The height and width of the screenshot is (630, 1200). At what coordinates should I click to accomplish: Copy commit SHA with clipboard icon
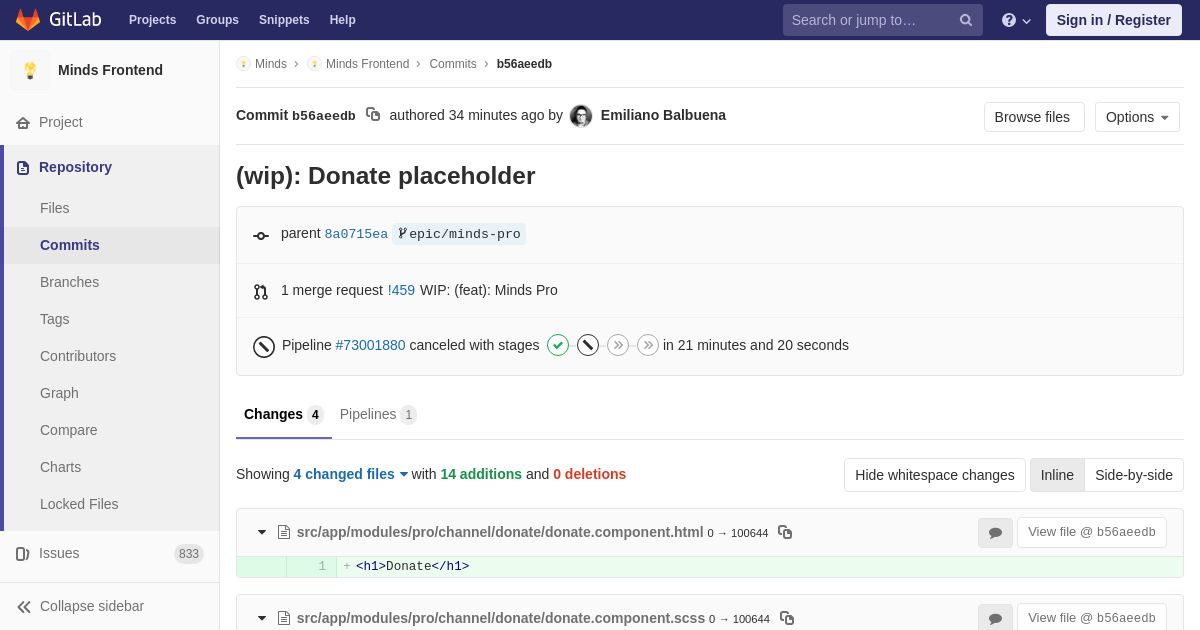coord(373,115)
